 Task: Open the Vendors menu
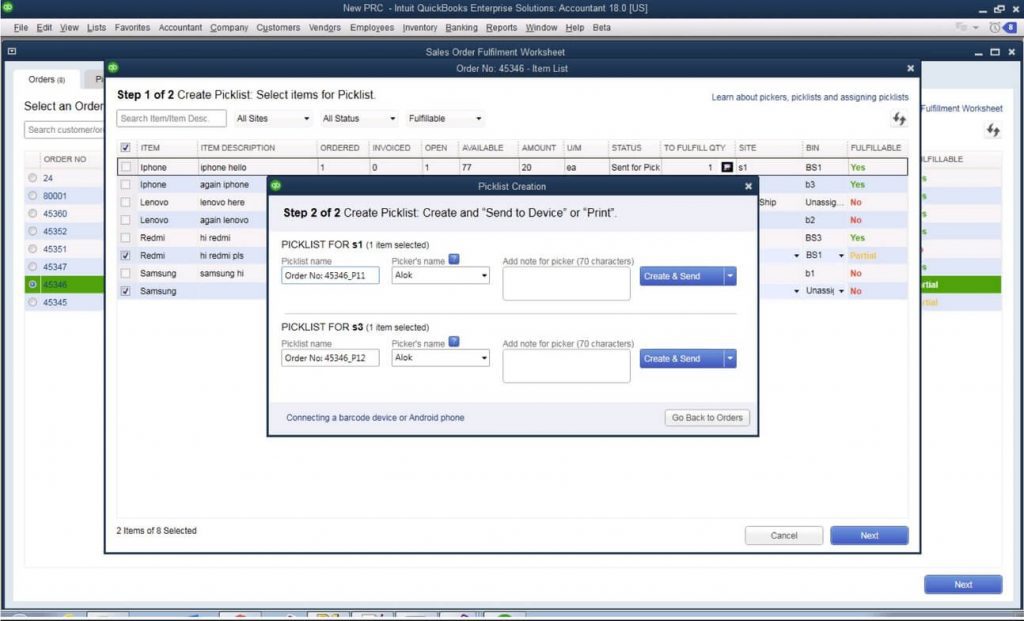[x=325, y=27]
